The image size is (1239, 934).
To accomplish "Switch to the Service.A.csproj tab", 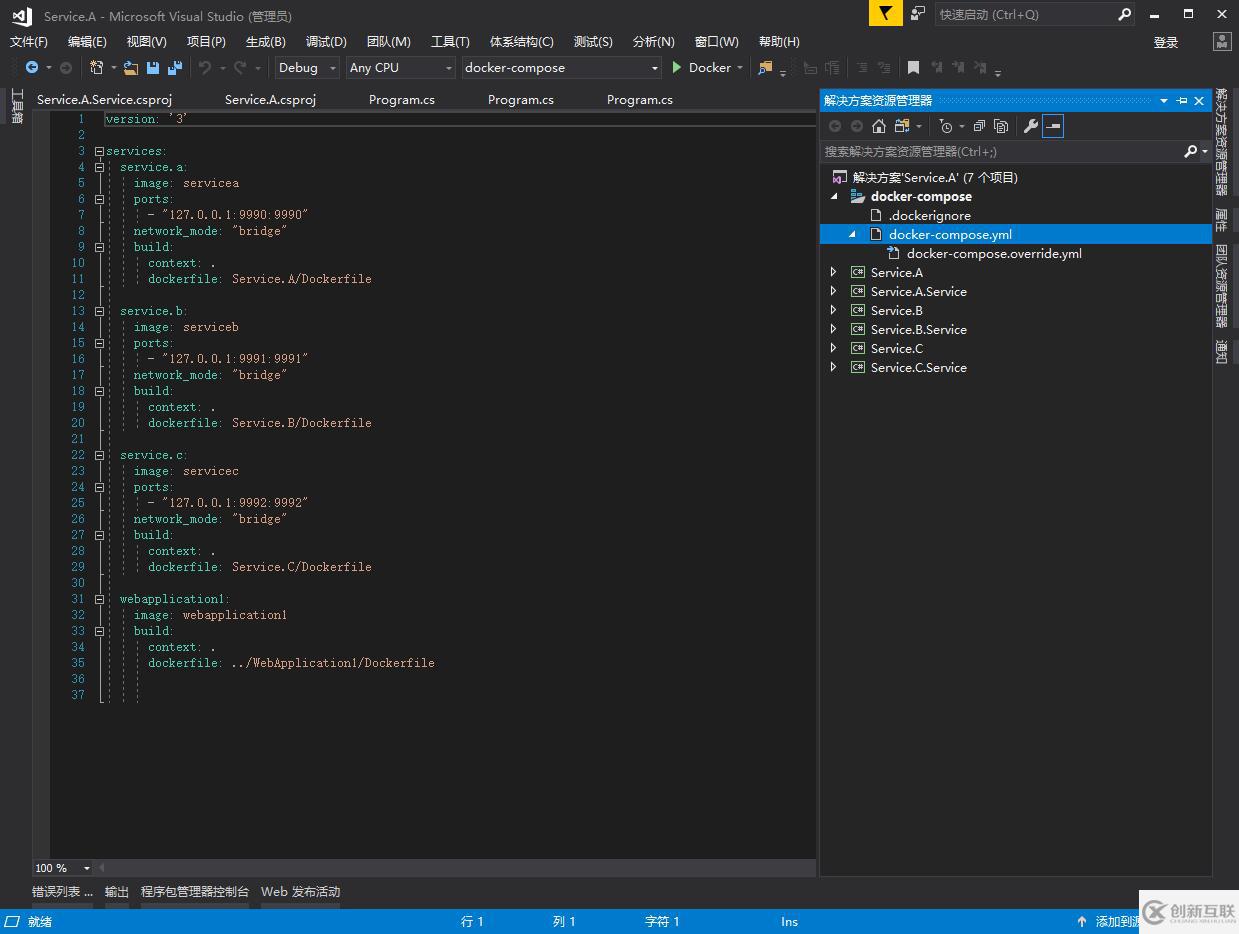I will click(270, 100).
